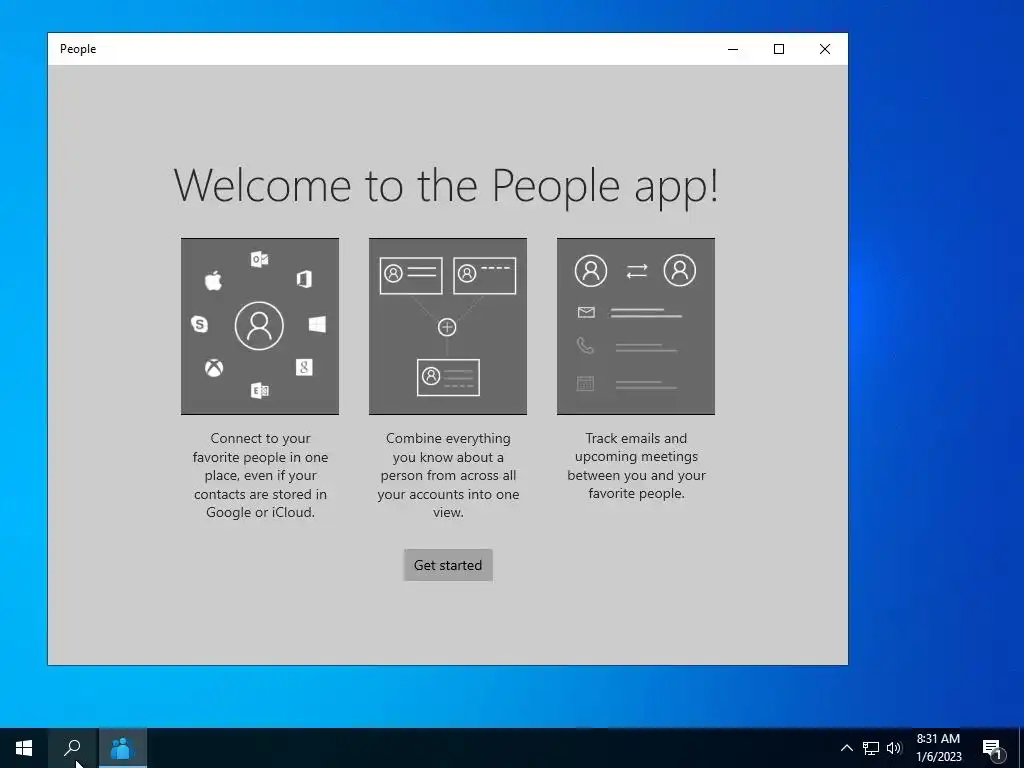Minimize the People window

pyautogui.click(x=733, y=49)
